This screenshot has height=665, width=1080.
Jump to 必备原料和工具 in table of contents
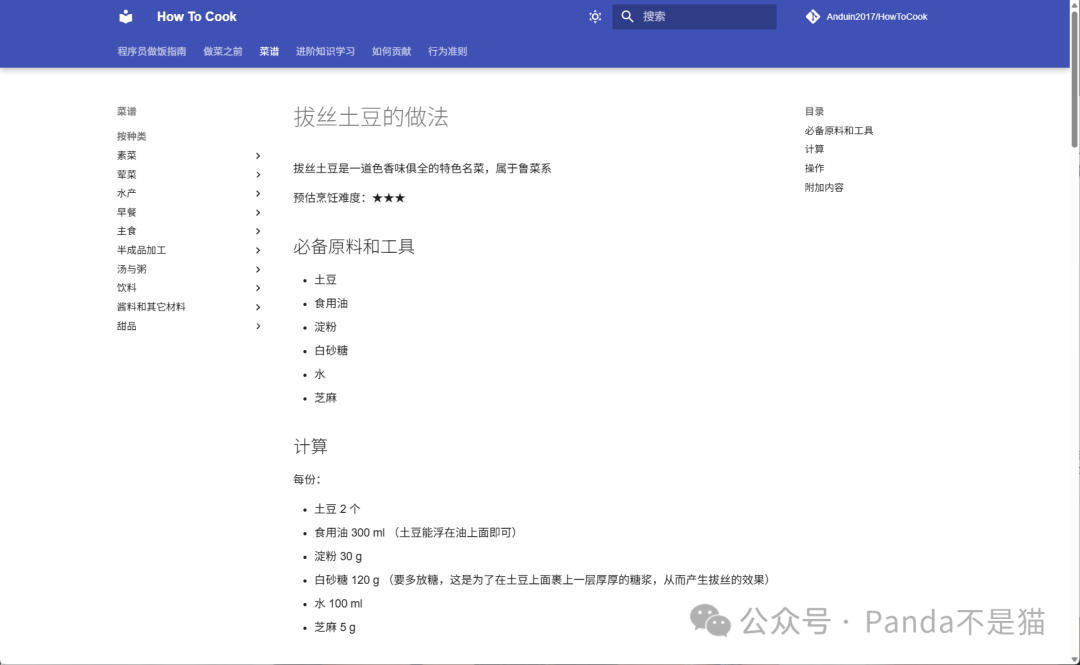839,131
